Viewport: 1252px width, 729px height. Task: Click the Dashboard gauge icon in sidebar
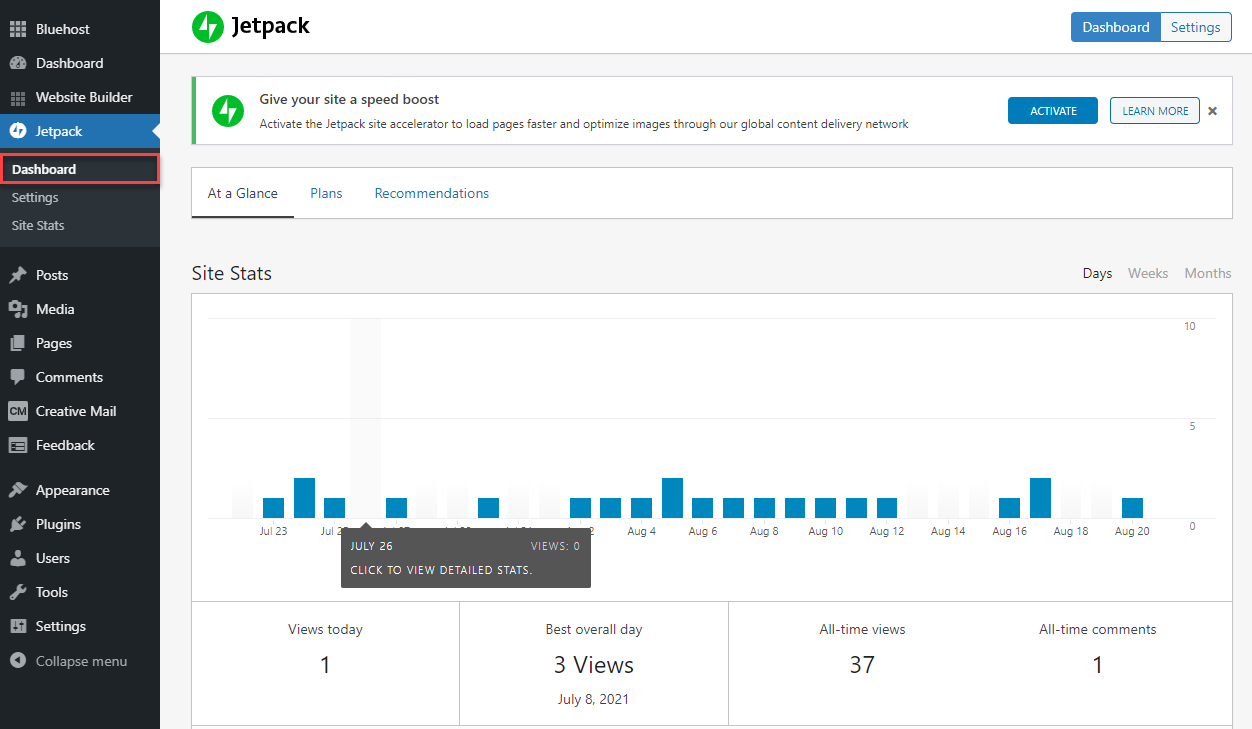17,63
